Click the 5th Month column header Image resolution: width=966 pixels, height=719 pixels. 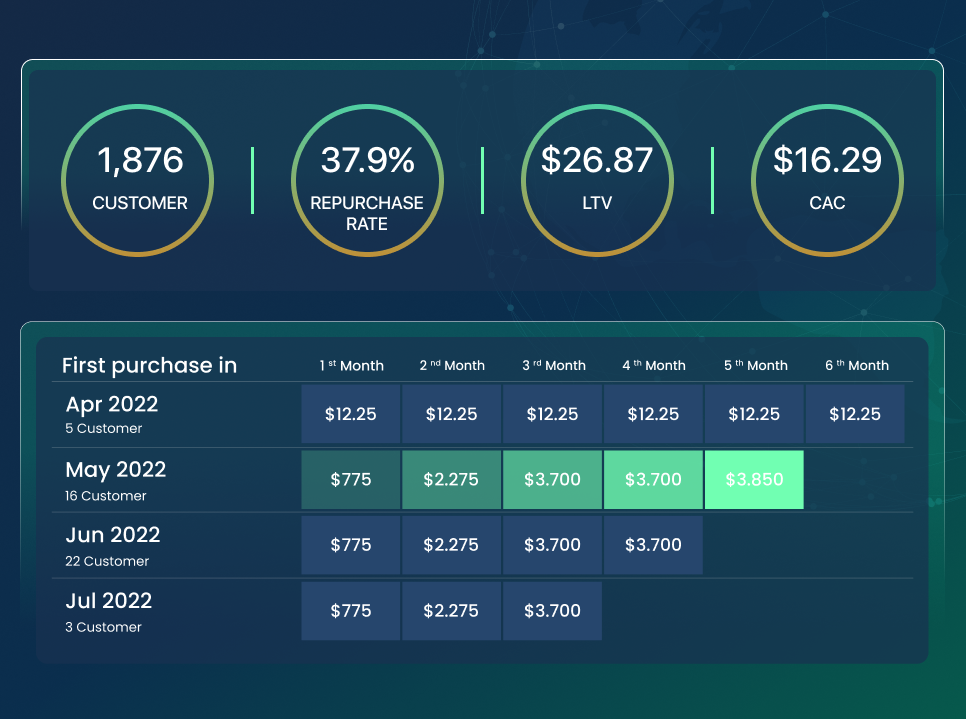pos(755,365)
